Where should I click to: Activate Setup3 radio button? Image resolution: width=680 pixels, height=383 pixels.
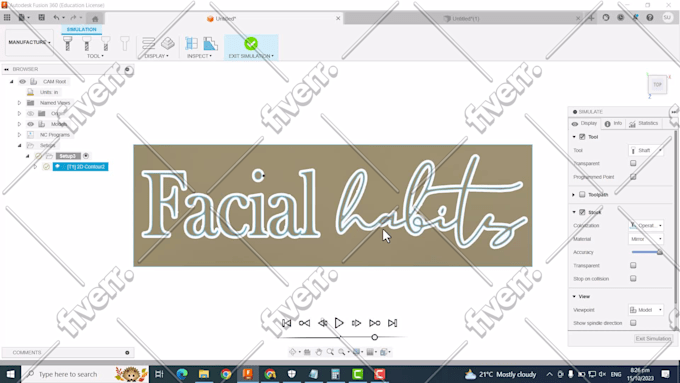point(86,156)
